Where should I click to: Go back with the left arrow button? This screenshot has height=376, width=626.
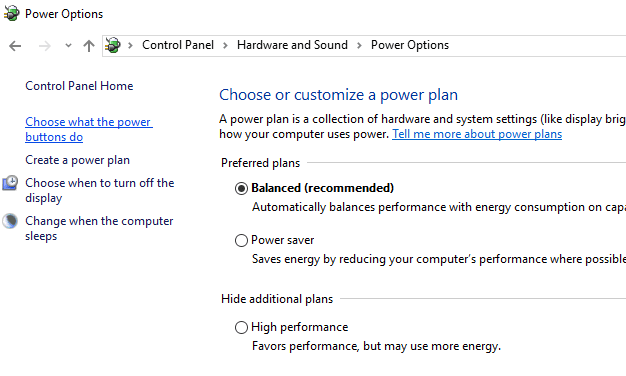pos(15,46)
